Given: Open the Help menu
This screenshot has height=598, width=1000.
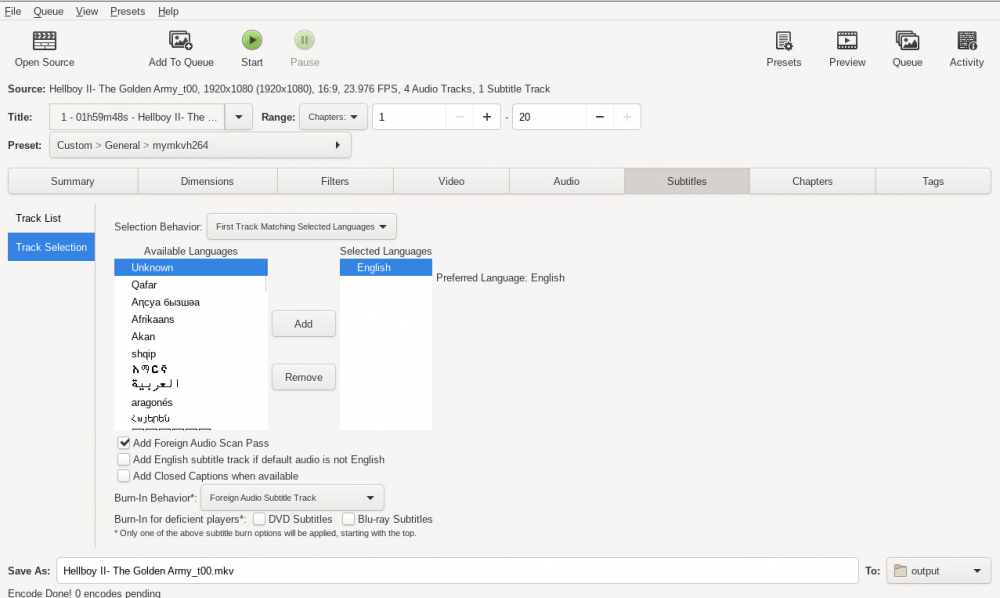Looking at the screenshot, I should (168, 11).
